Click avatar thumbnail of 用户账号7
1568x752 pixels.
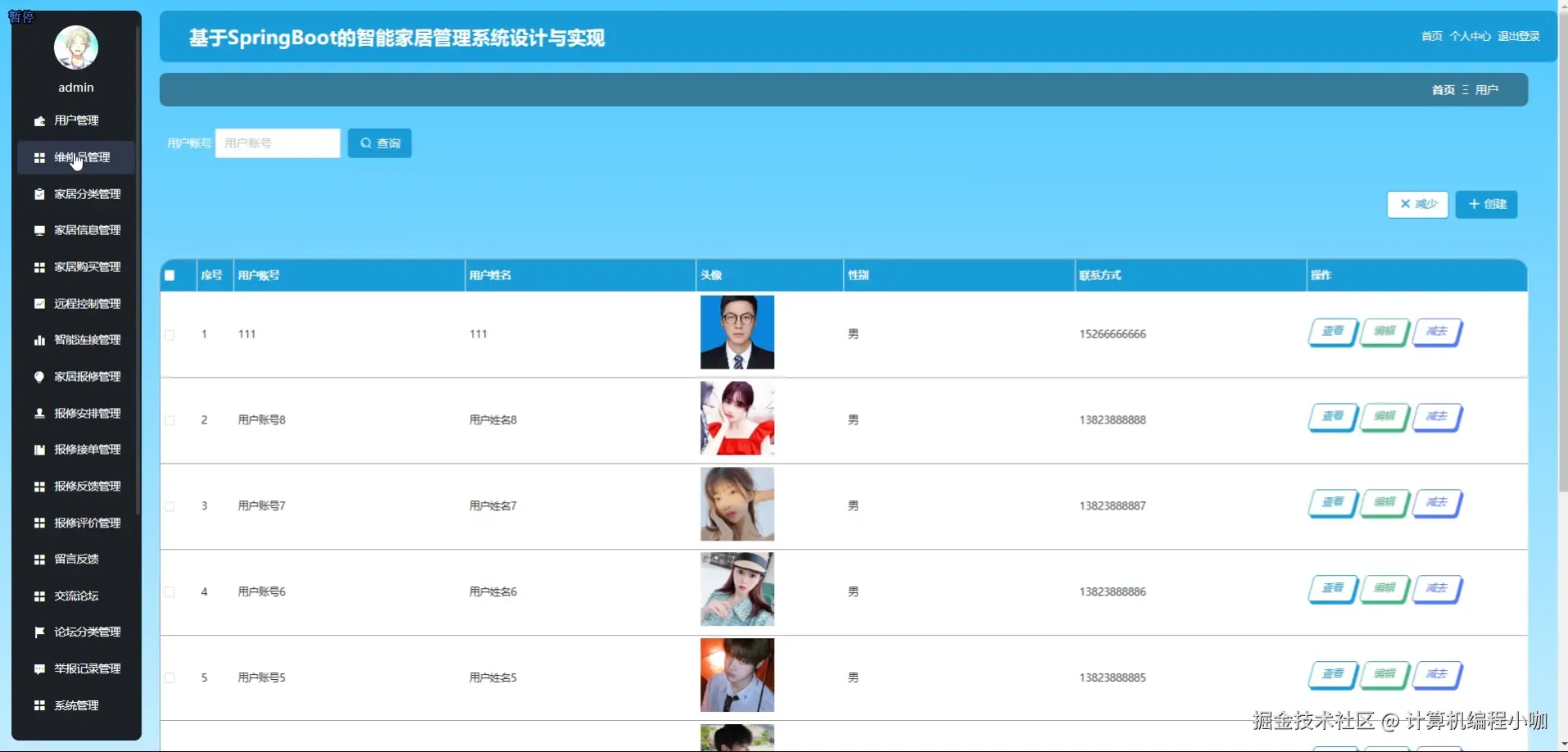click(737, 504)
